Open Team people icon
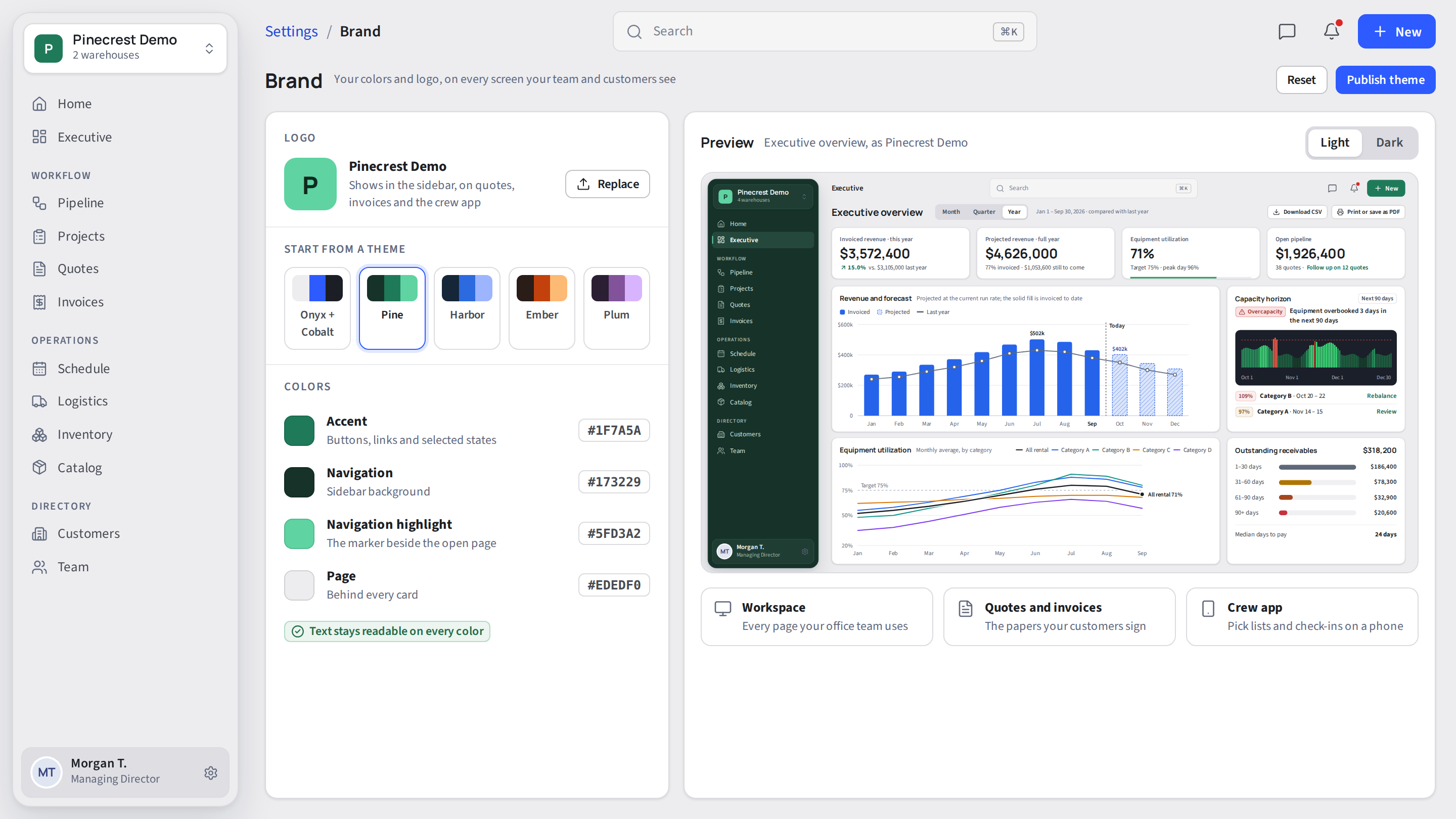 point(39,567)
